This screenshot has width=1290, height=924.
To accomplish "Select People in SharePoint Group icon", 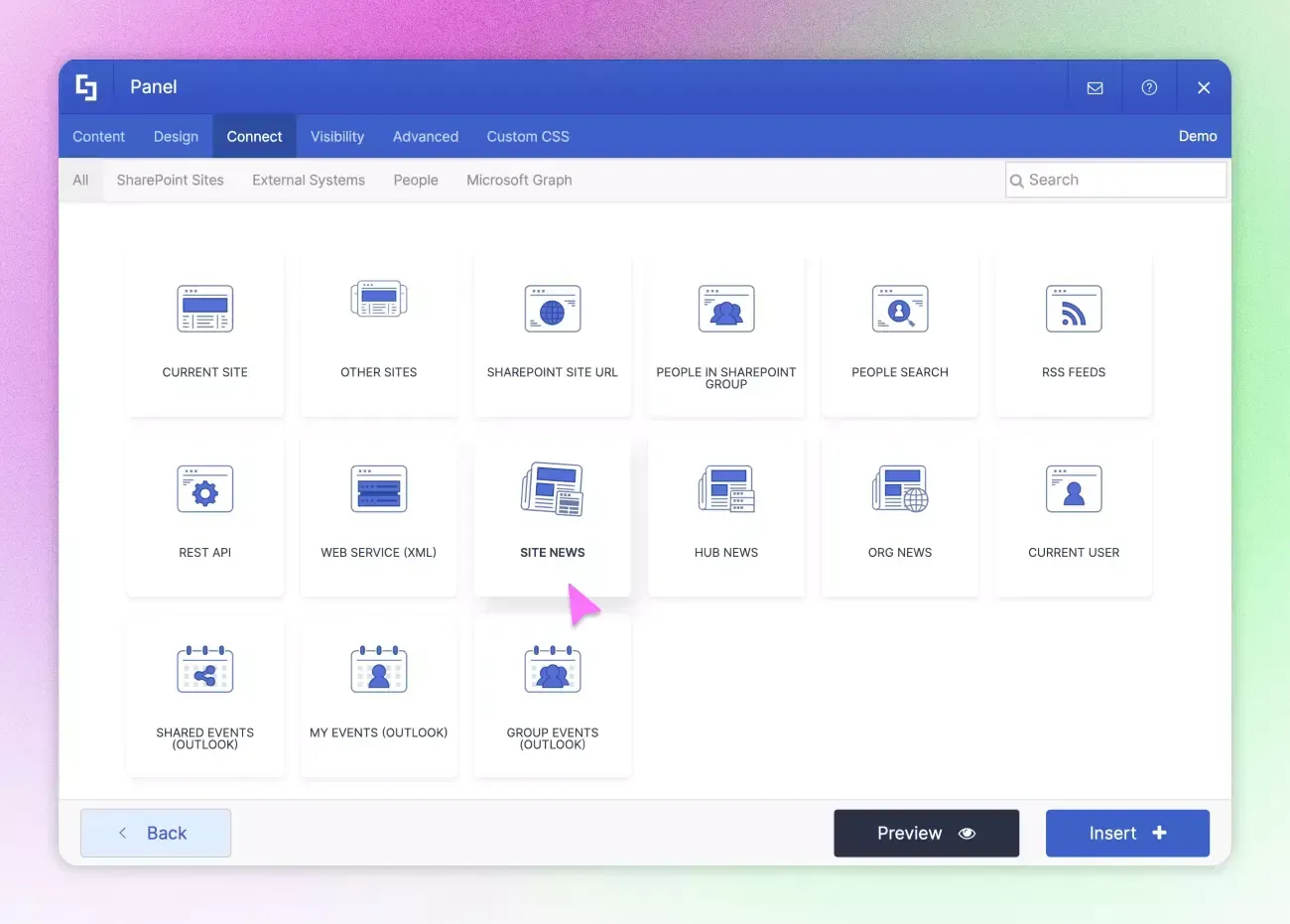I will click(x=726, y=309).
